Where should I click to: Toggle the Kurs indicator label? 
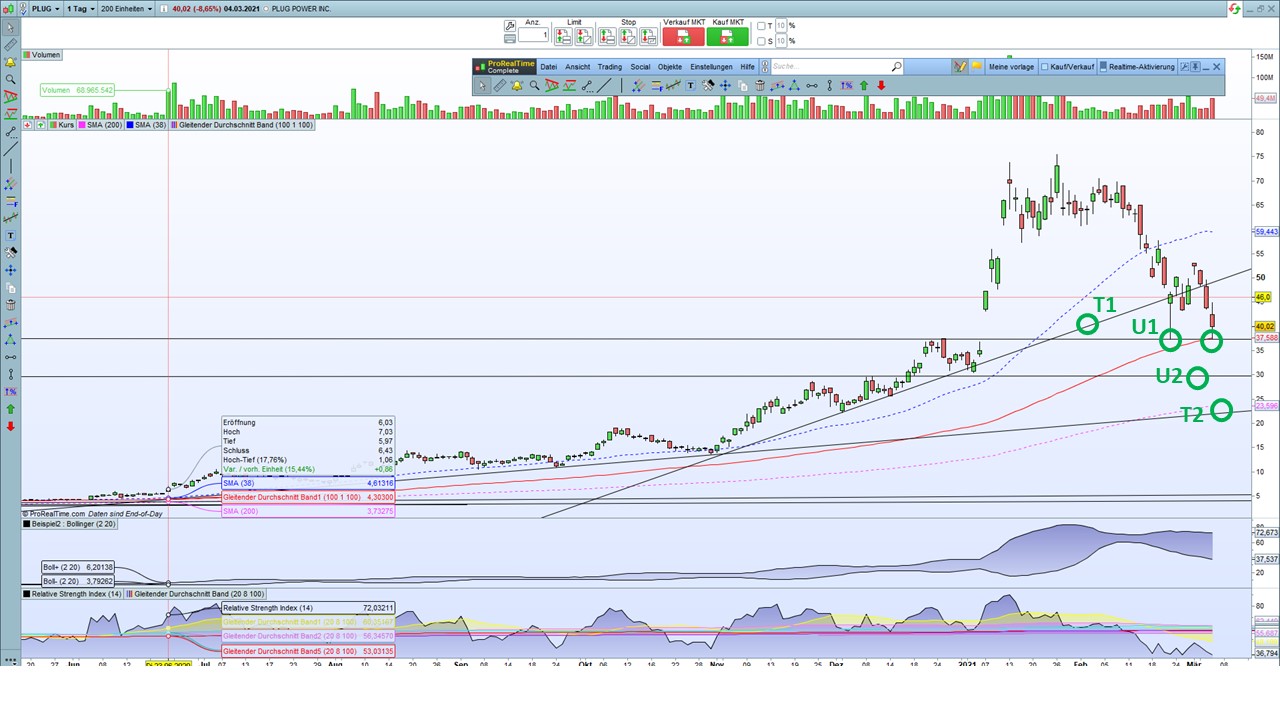(x=62, y=125)
